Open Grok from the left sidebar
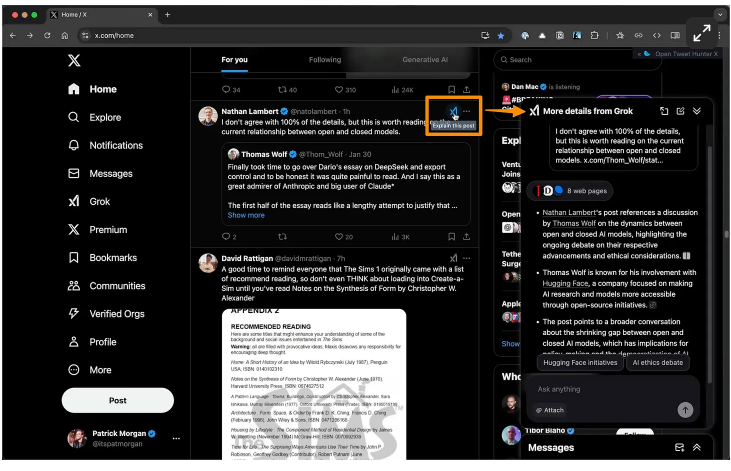This screenshot has height=471, width=731. coord(89,201)
